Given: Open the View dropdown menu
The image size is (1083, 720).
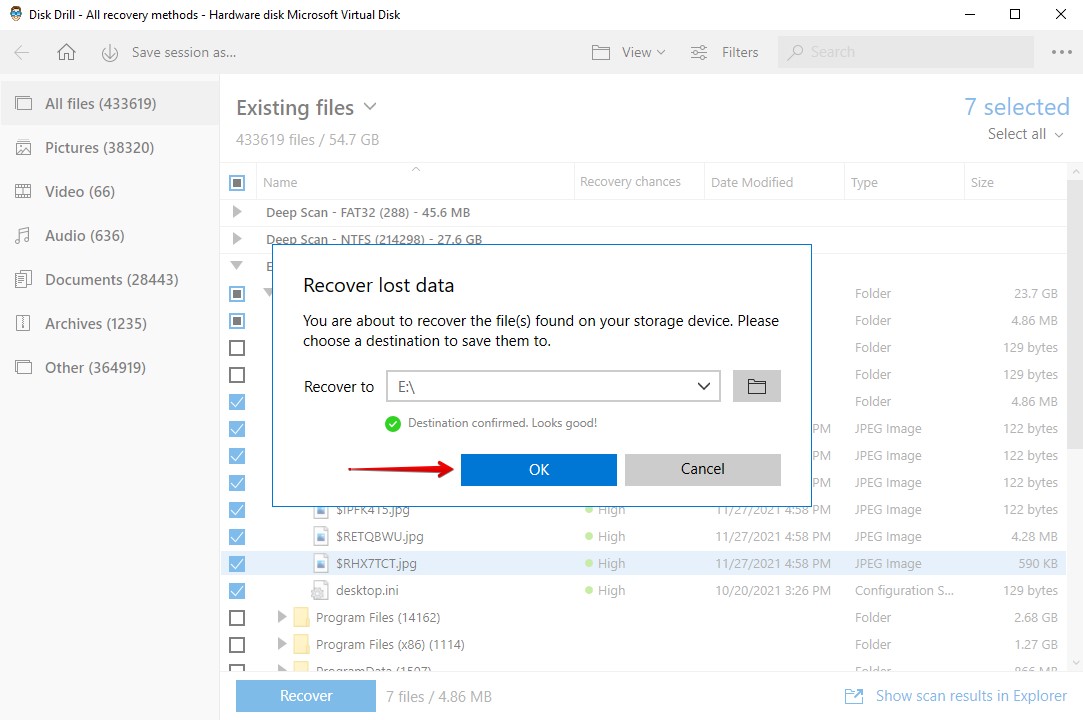Looking at the screenshot, I should pos(643,53).
